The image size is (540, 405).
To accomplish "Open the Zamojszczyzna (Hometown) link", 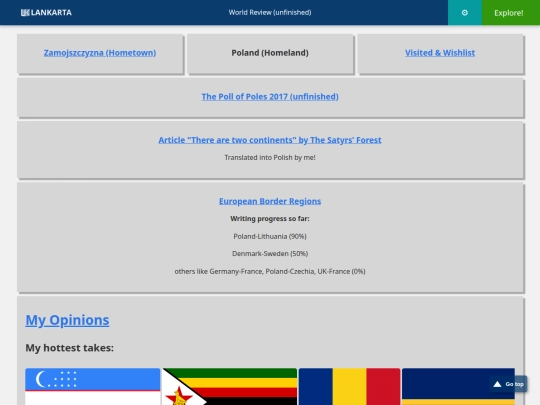I will 100,53.
